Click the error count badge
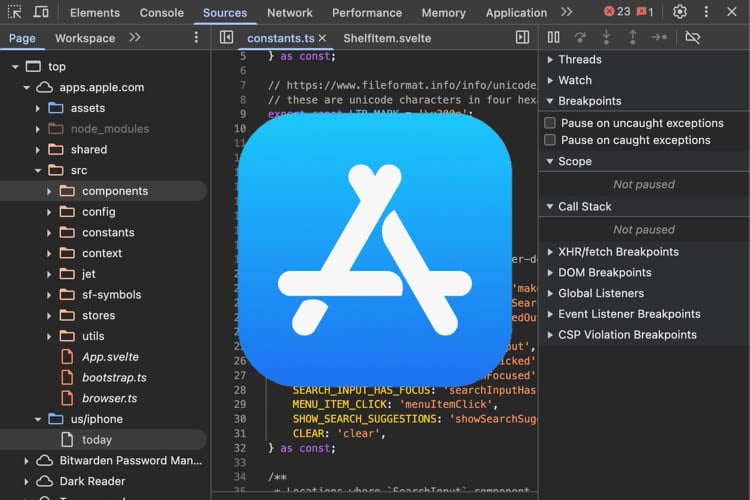The height and width of the screenshot is (500, 750). [x=617, y=12]
